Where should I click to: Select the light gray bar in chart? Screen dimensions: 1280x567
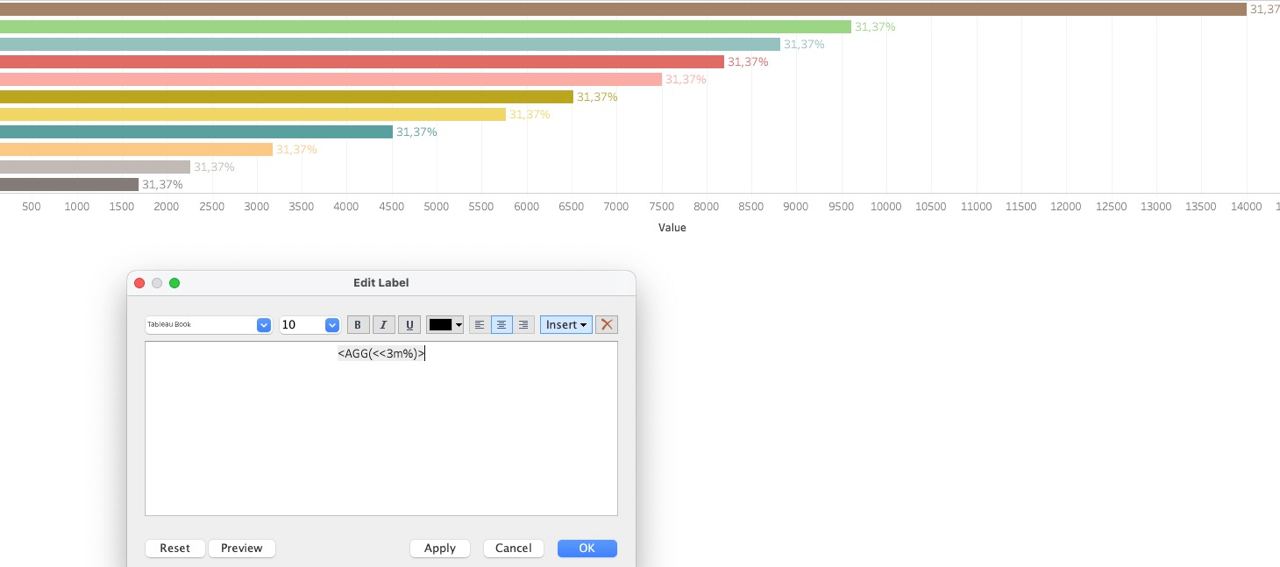[95, 167]
